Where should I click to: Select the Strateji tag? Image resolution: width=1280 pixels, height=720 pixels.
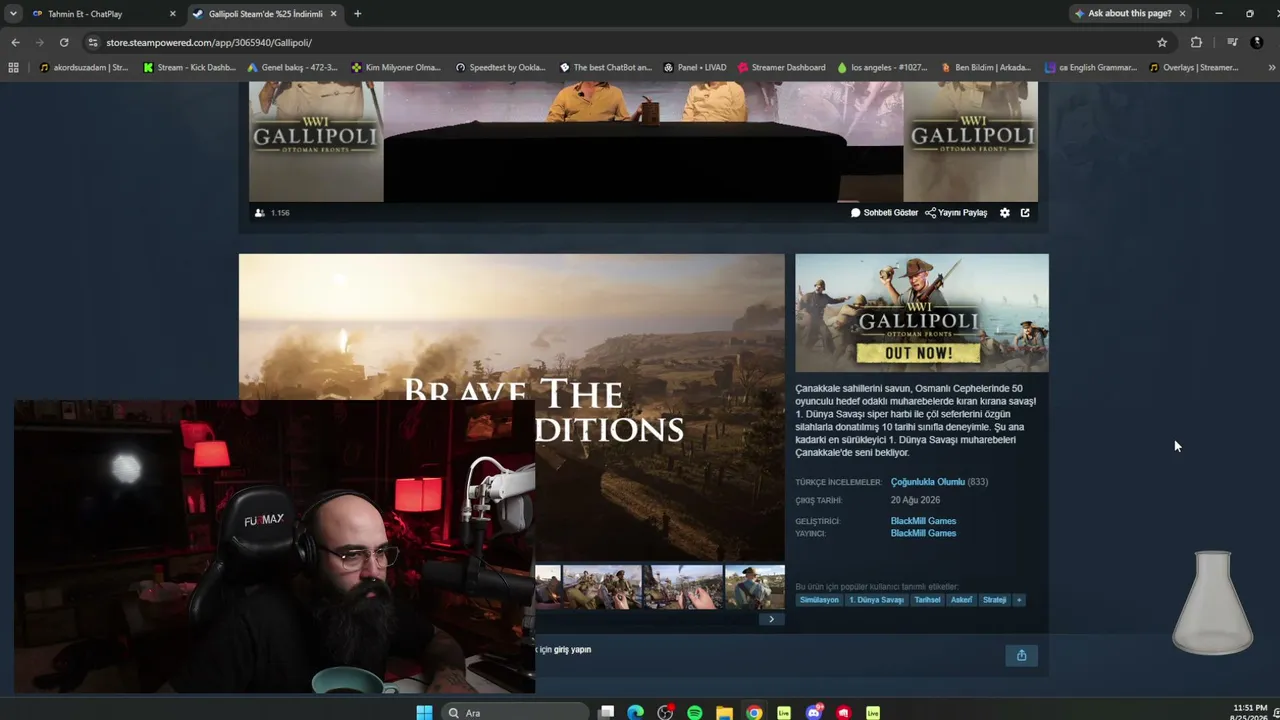[x=994, y=600]
